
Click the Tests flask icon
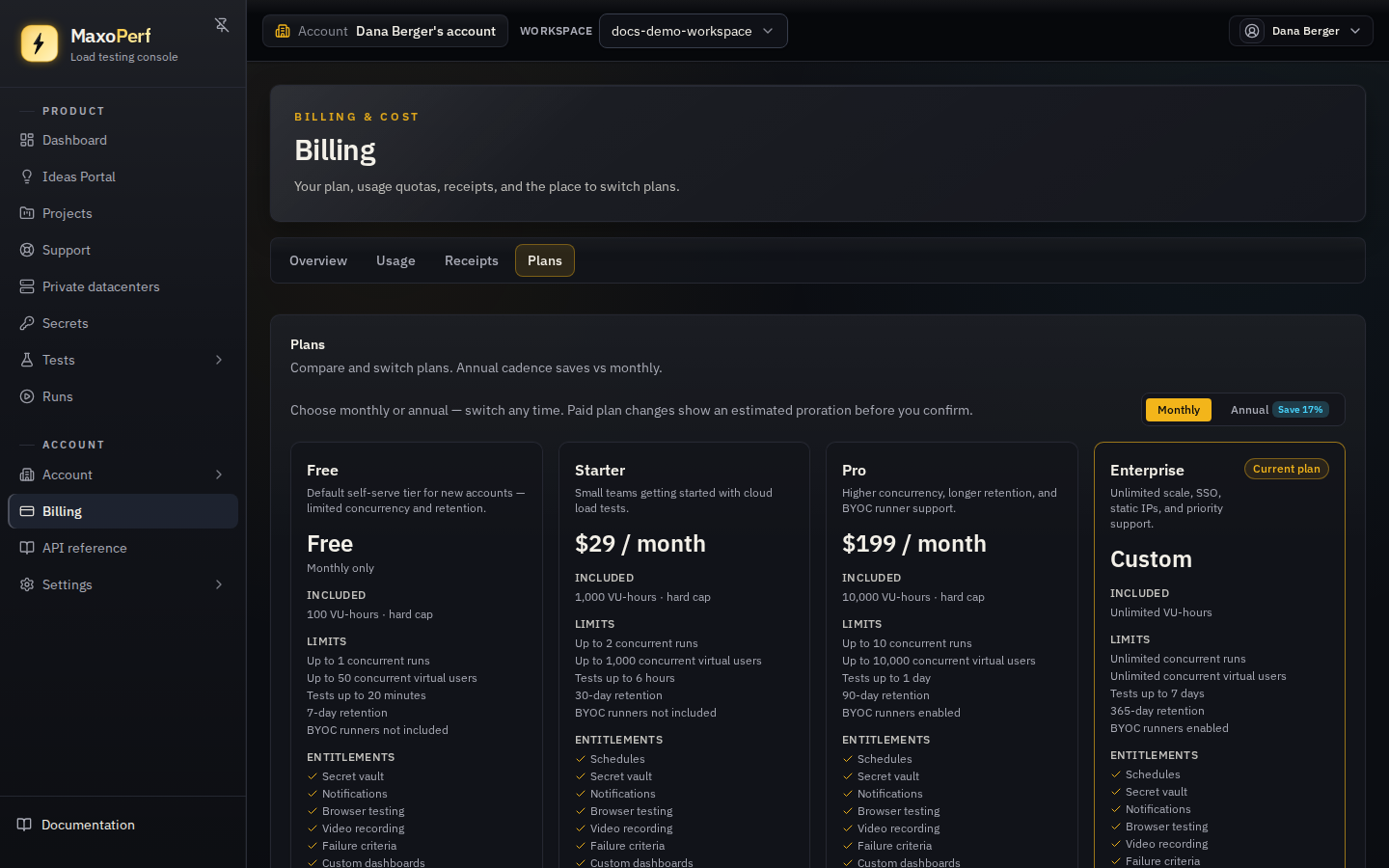[x=27, y=360]
